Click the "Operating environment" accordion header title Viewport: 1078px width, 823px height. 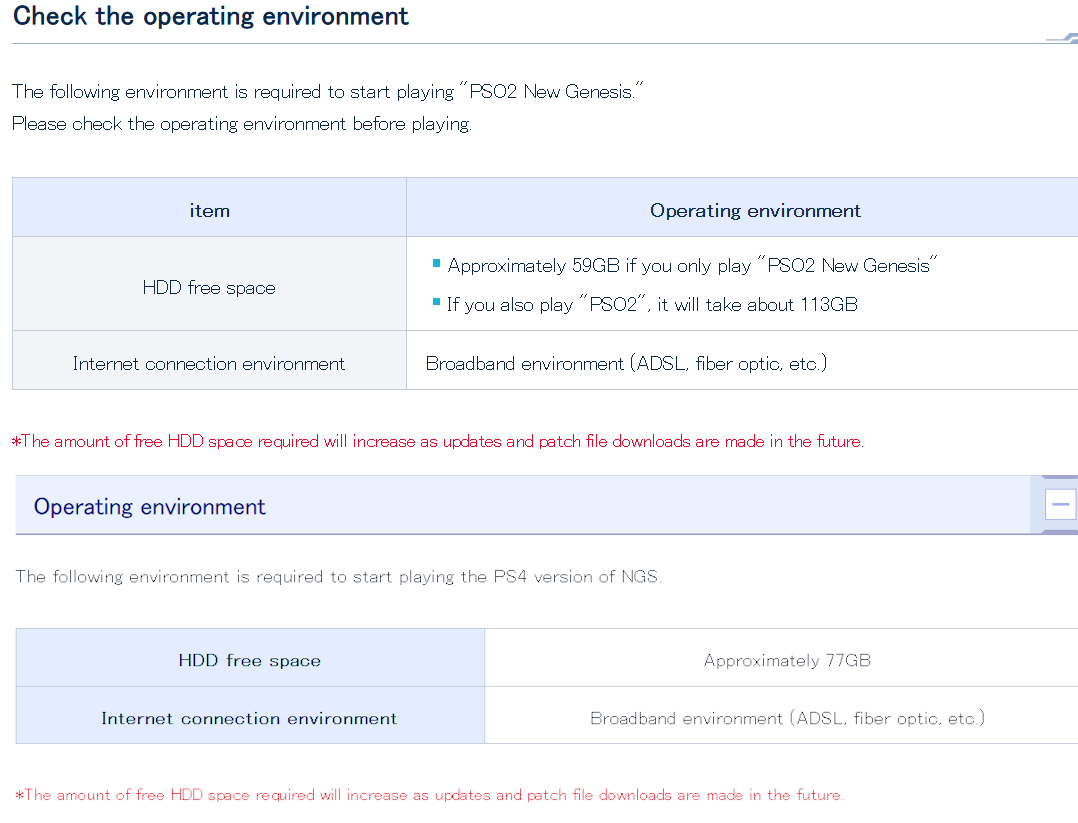pos(150,507)
